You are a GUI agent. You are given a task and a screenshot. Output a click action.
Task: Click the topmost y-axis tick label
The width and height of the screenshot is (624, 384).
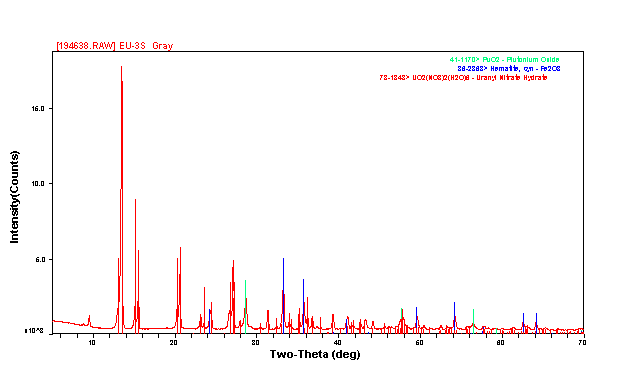click(38, 108)
